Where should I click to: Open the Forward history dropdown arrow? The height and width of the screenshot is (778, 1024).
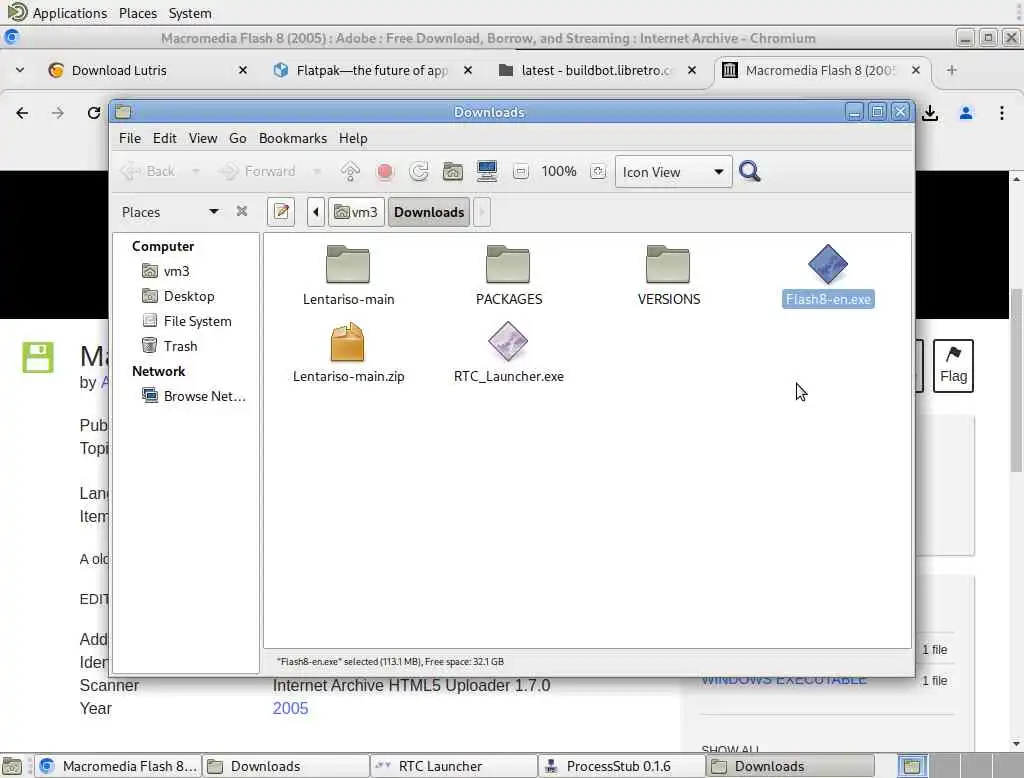pos(317,172)
